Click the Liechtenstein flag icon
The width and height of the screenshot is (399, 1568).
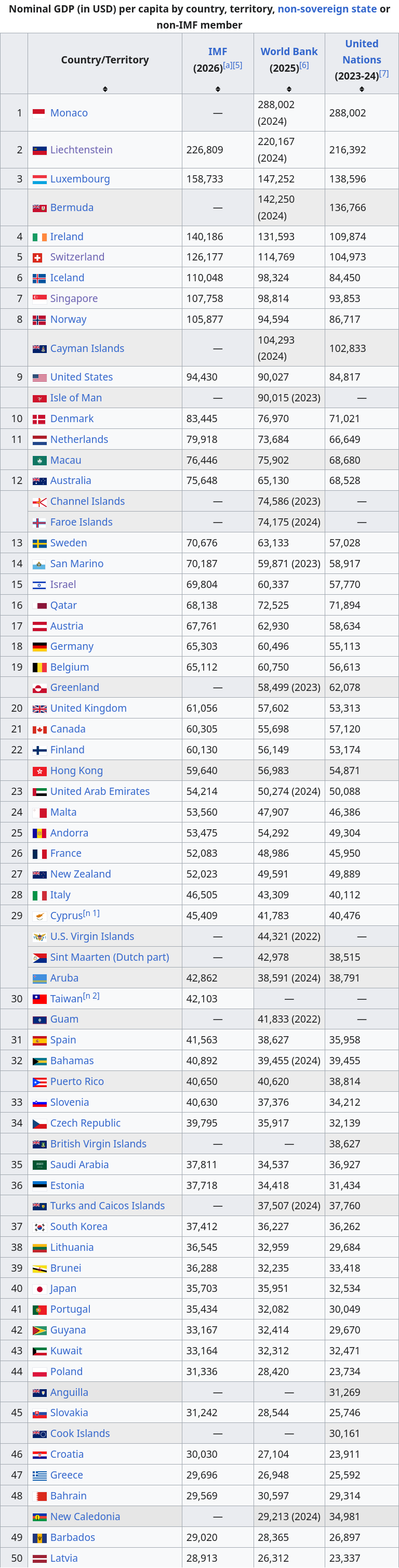pyautogui.click(x=39, y=150)
